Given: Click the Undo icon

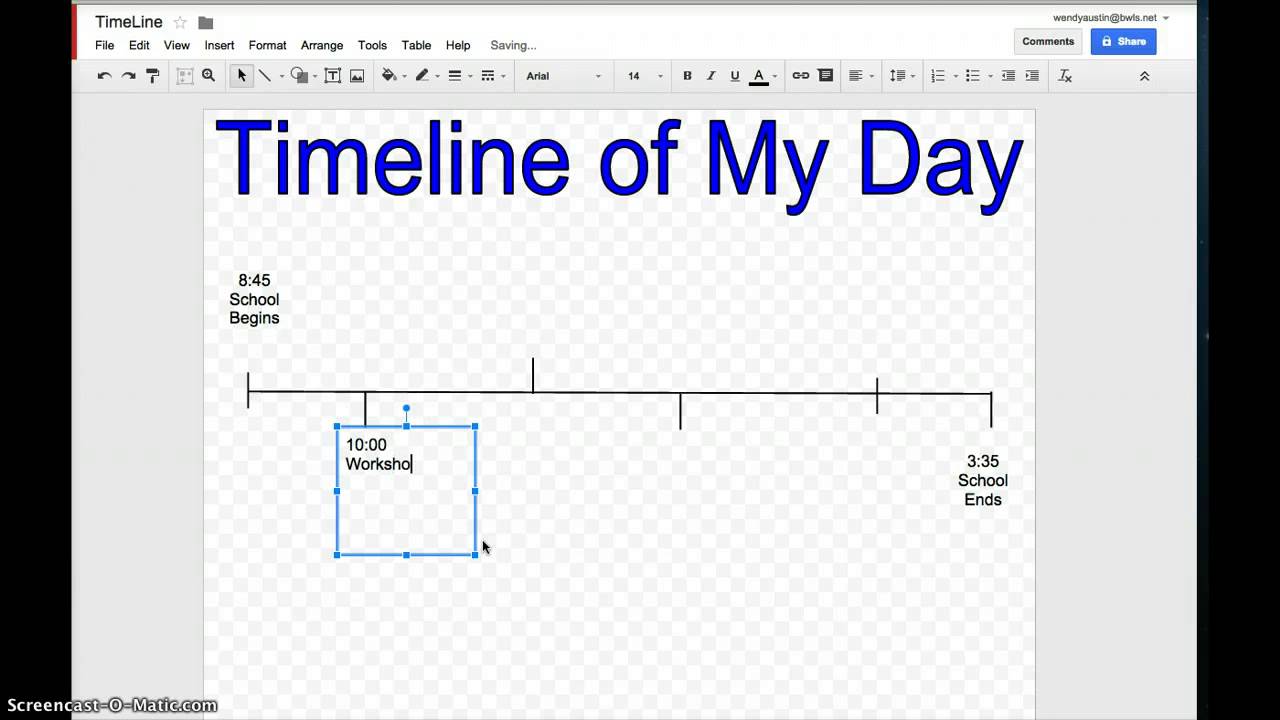Looking at the screenshot, I should pos(104,75).
